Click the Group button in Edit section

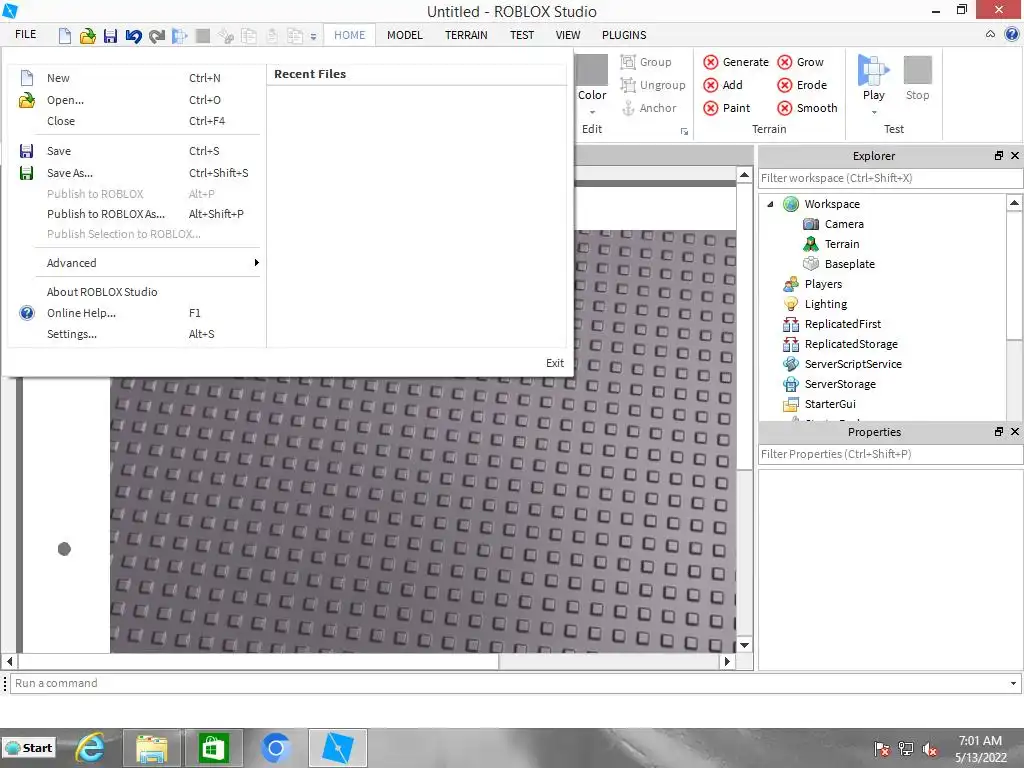646,62
